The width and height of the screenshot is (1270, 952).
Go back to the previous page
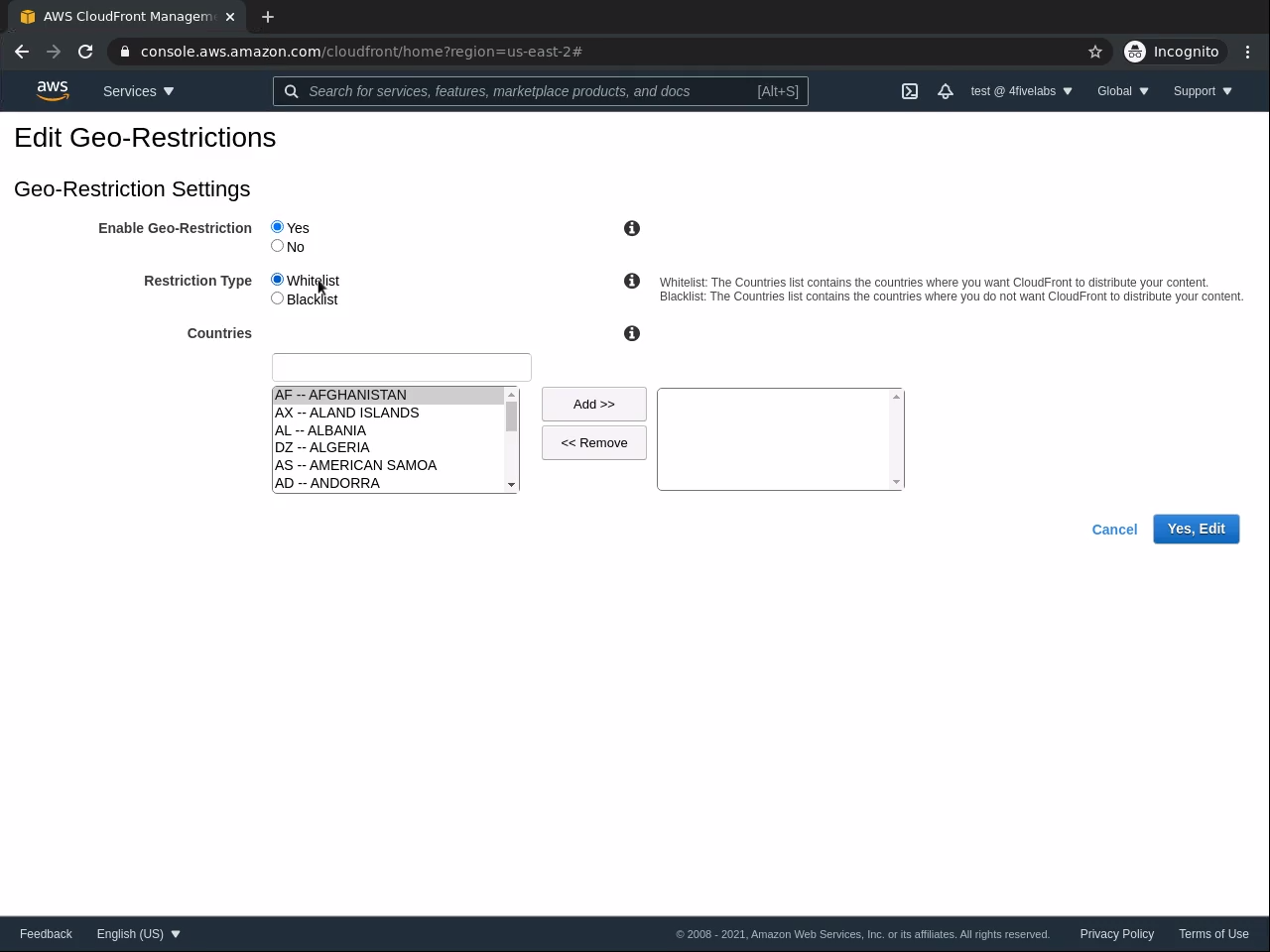pyautogui.click(x=22, y=52)
